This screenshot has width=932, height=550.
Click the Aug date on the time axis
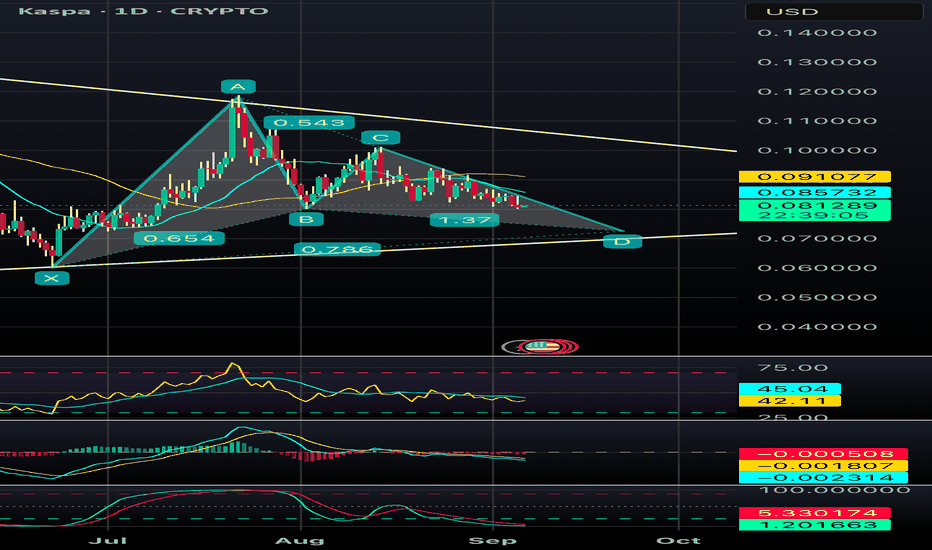point(302,541)
